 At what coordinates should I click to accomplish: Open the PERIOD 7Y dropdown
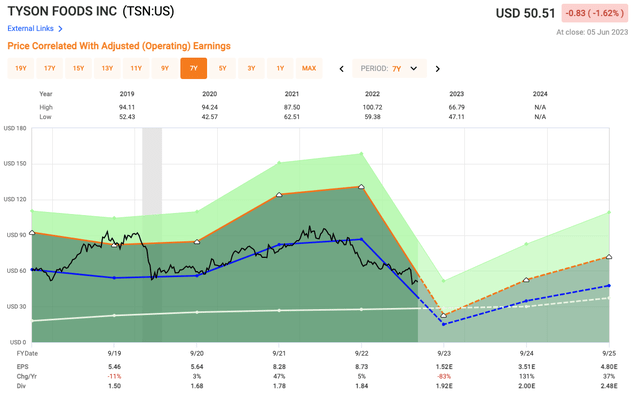[x=389, y=69]
